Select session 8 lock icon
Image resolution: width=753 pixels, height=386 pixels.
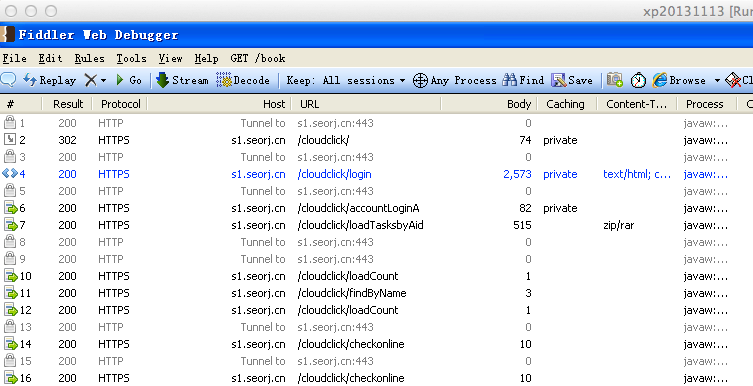[10, 241]
